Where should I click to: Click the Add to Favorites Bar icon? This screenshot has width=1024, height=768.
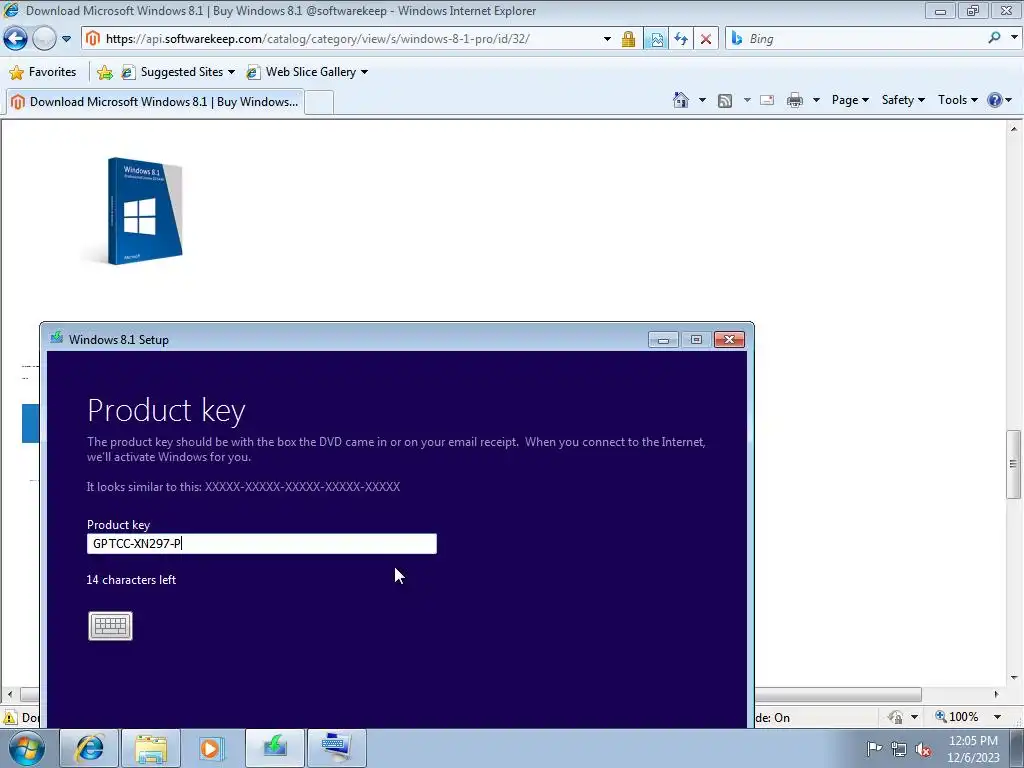[x=104, y=72]
